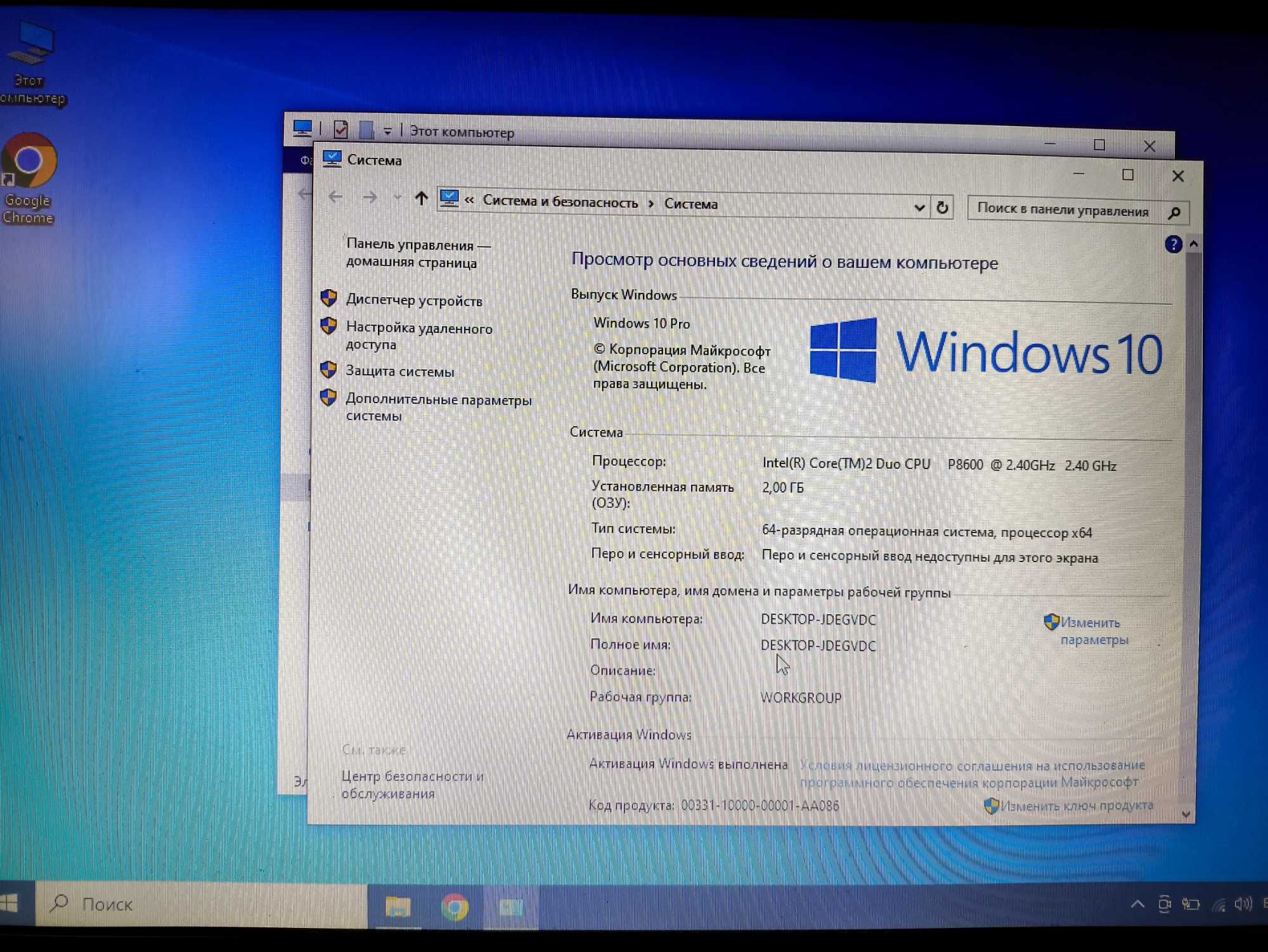Click shield icon next to Защита системы
This screenshot has width=1268, height=952.
[x=328, y=369]
